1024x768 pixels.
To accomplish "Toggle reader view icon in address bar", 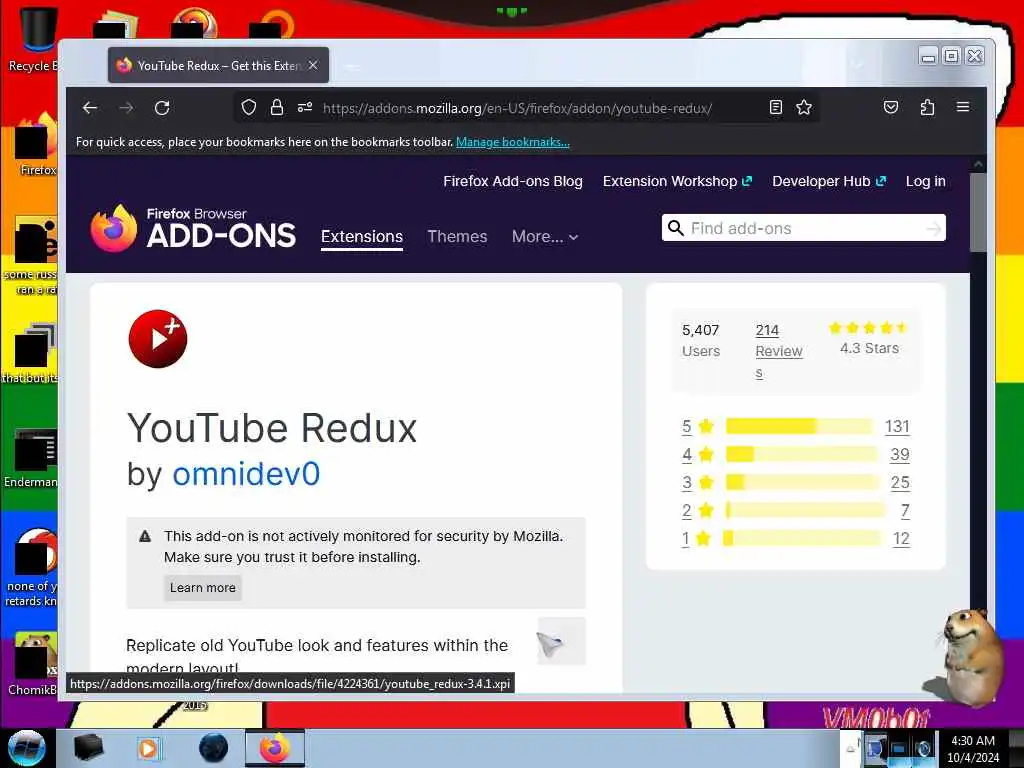I will coord(775,107).
